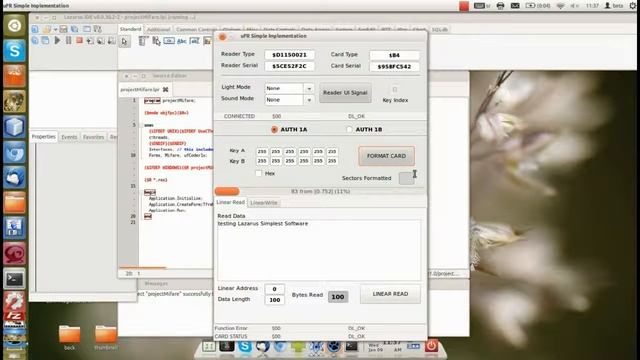Click the paw icon in bottom dock
This screenshot has width=640, height=360.
[333, 347]
